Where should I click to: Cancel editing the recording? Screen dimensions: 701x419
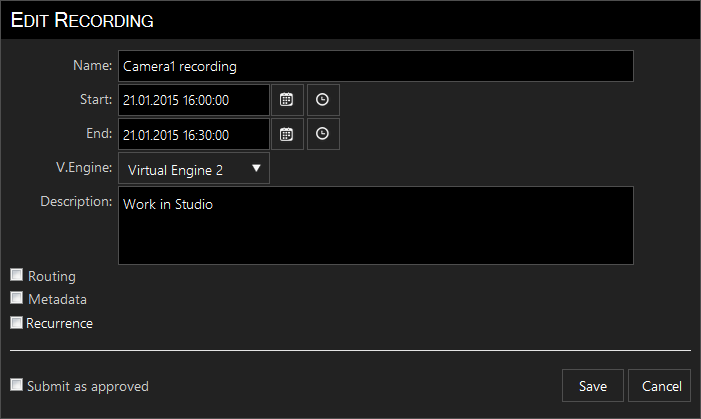click(x=659, y=385)
